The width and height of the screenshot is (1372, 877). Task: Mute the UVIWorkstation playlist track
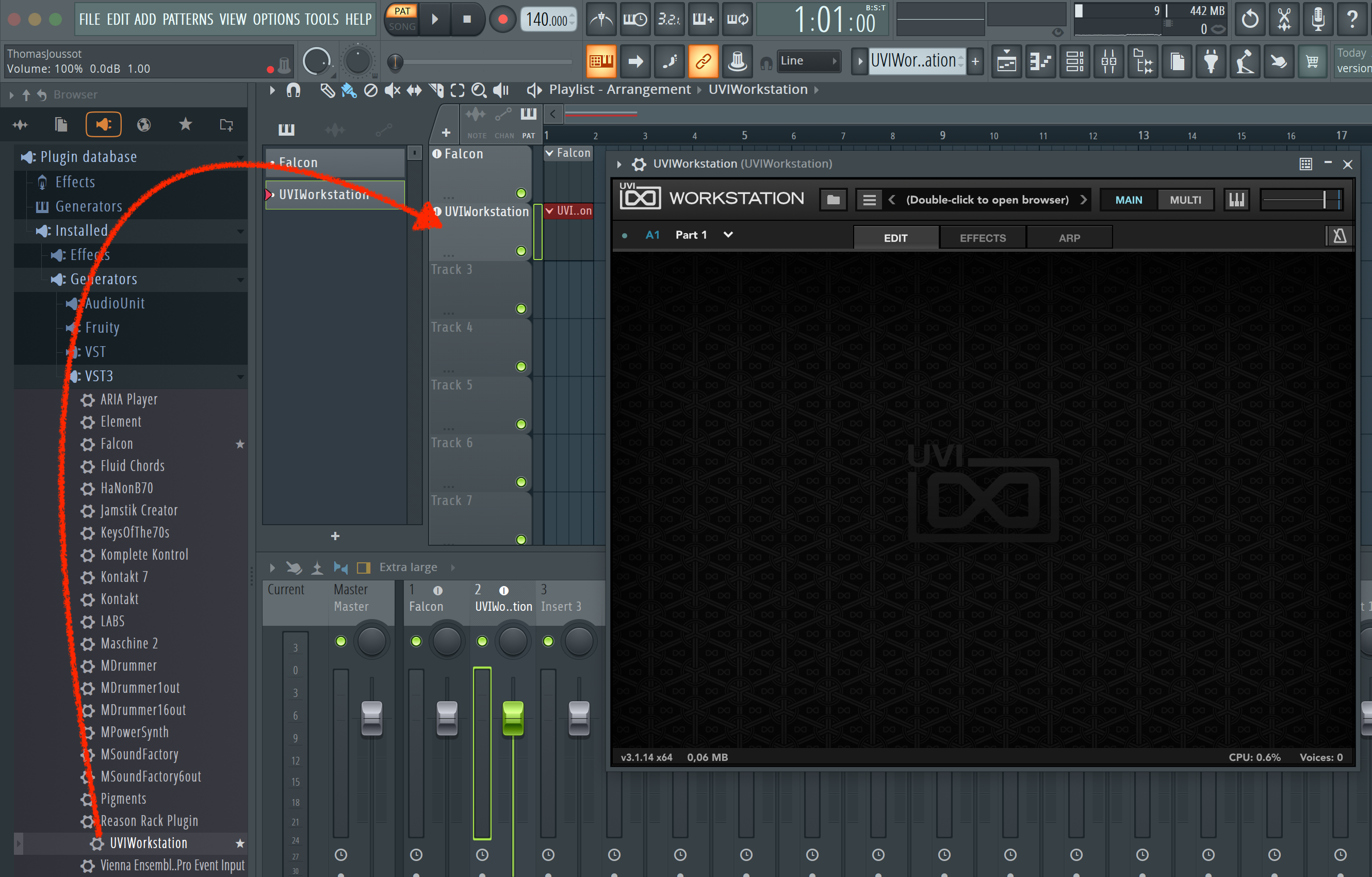coord(521,251)
